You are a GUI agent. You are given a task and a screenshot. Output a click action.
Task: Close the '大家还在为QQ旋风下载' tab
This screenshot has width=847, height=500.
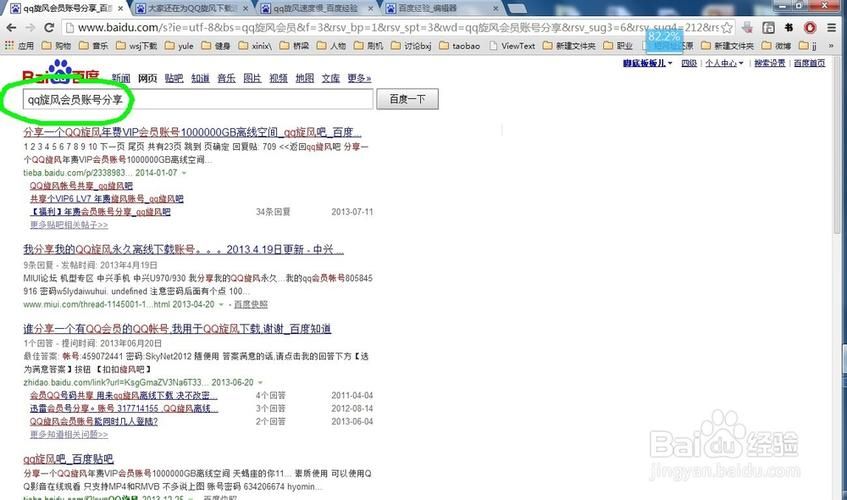[245, 9]
